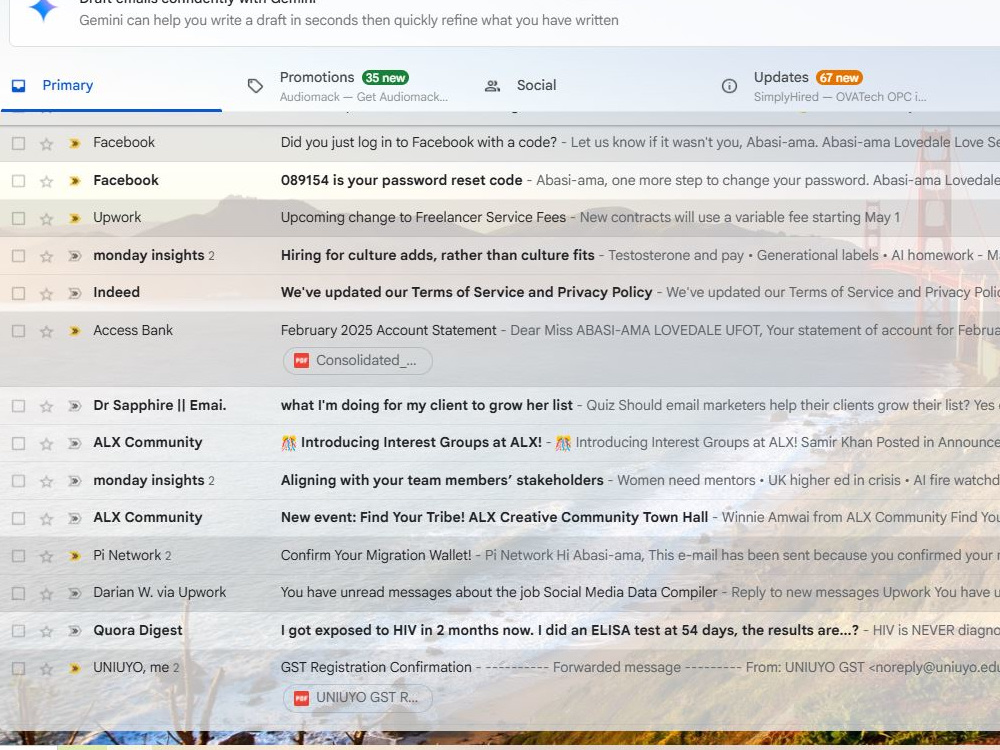Tick the UNIUYO, me email checkbox
This screenshot has width=1000, height=750.
coord(18,668)
